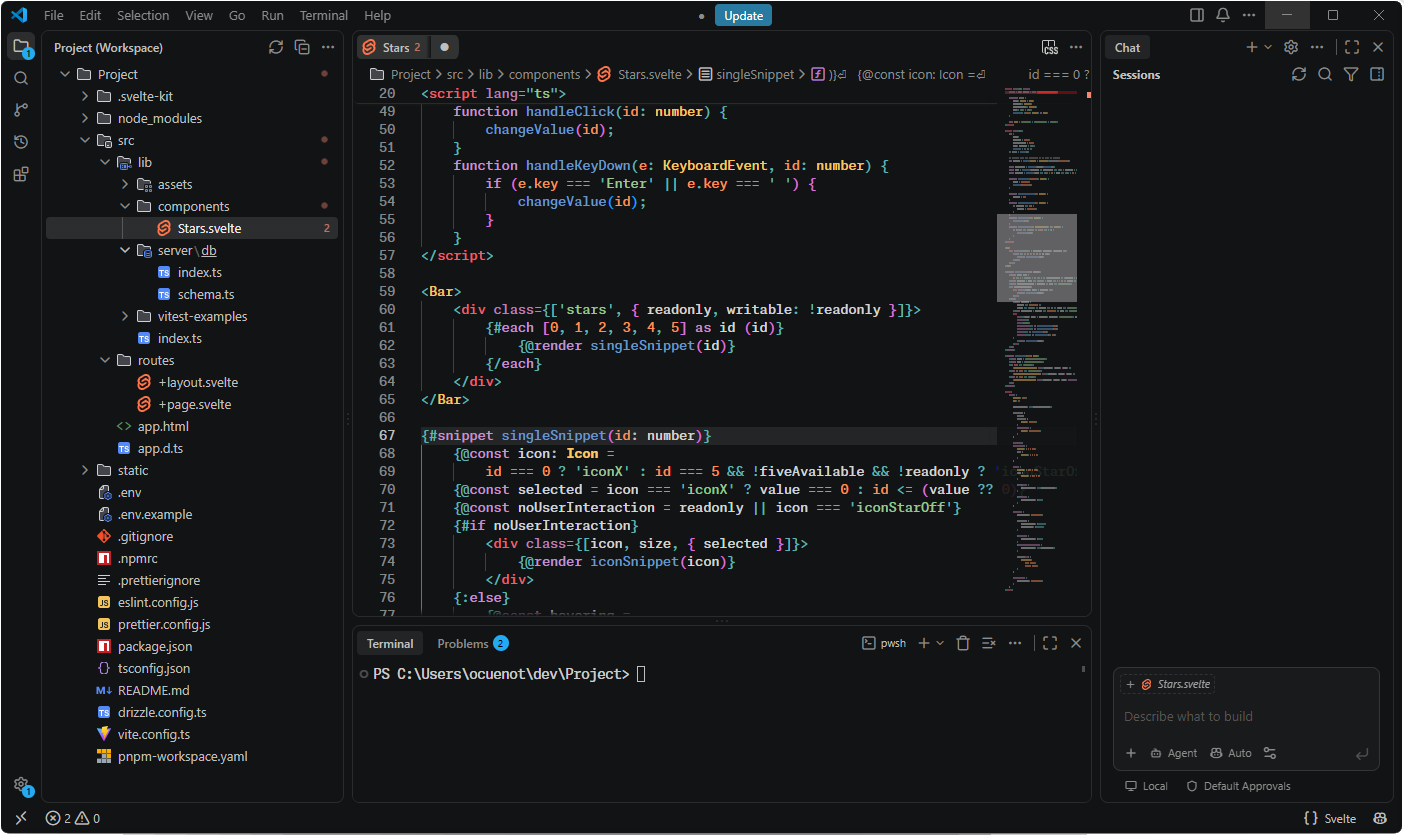Image resolution: width=1404 pixels, height=835 pixels.
Task: Open terminal panel more actions ellipsis
Action: click(1015, 643)
